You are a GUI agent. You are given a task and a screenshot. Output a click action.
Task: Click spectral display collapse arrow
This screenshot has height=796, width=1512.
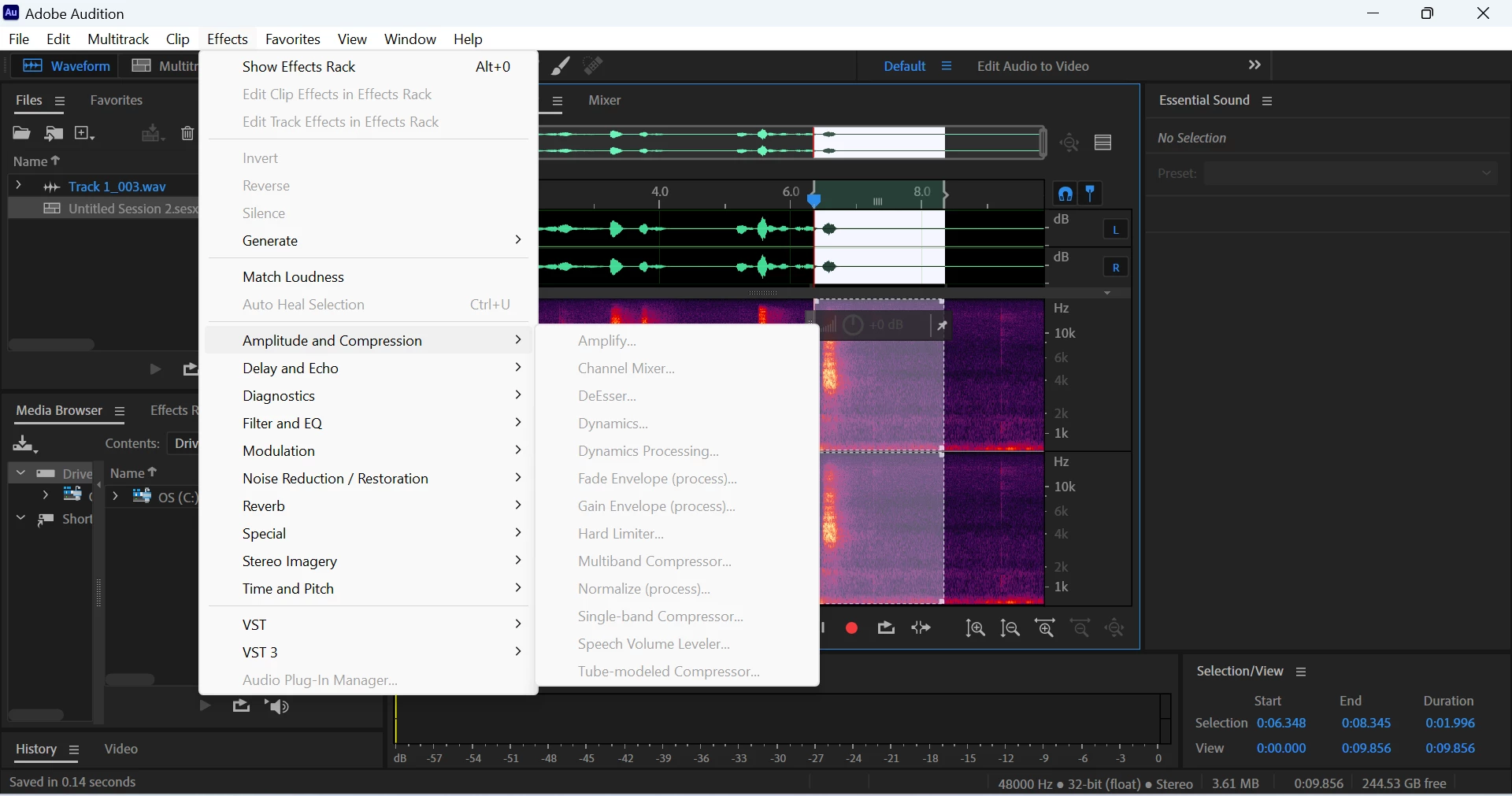1108,294
